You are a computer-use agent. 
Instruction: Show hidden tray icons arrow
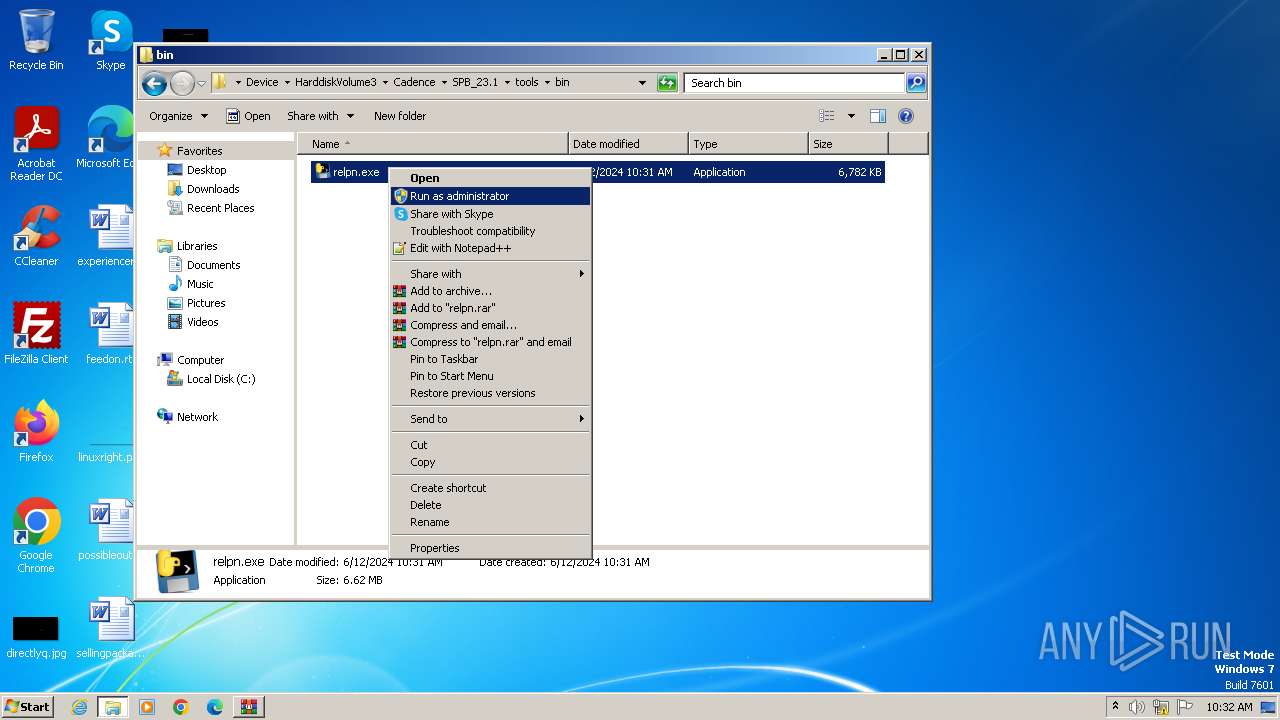tap(1115, 707)
